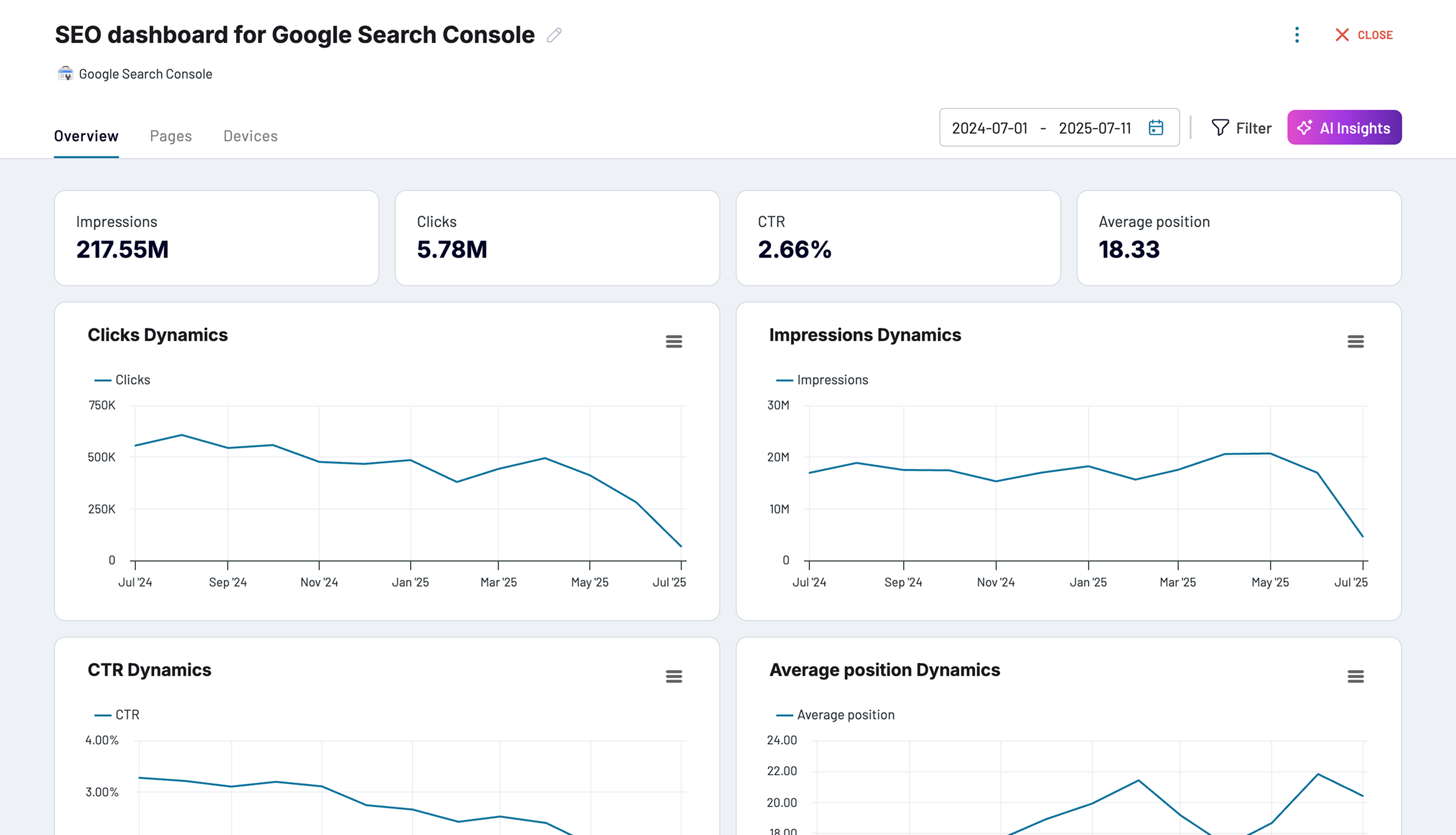Click the Clicks Dynamics chart title
Viewport: 1456px width, 835px height.
tap(158, 335)
